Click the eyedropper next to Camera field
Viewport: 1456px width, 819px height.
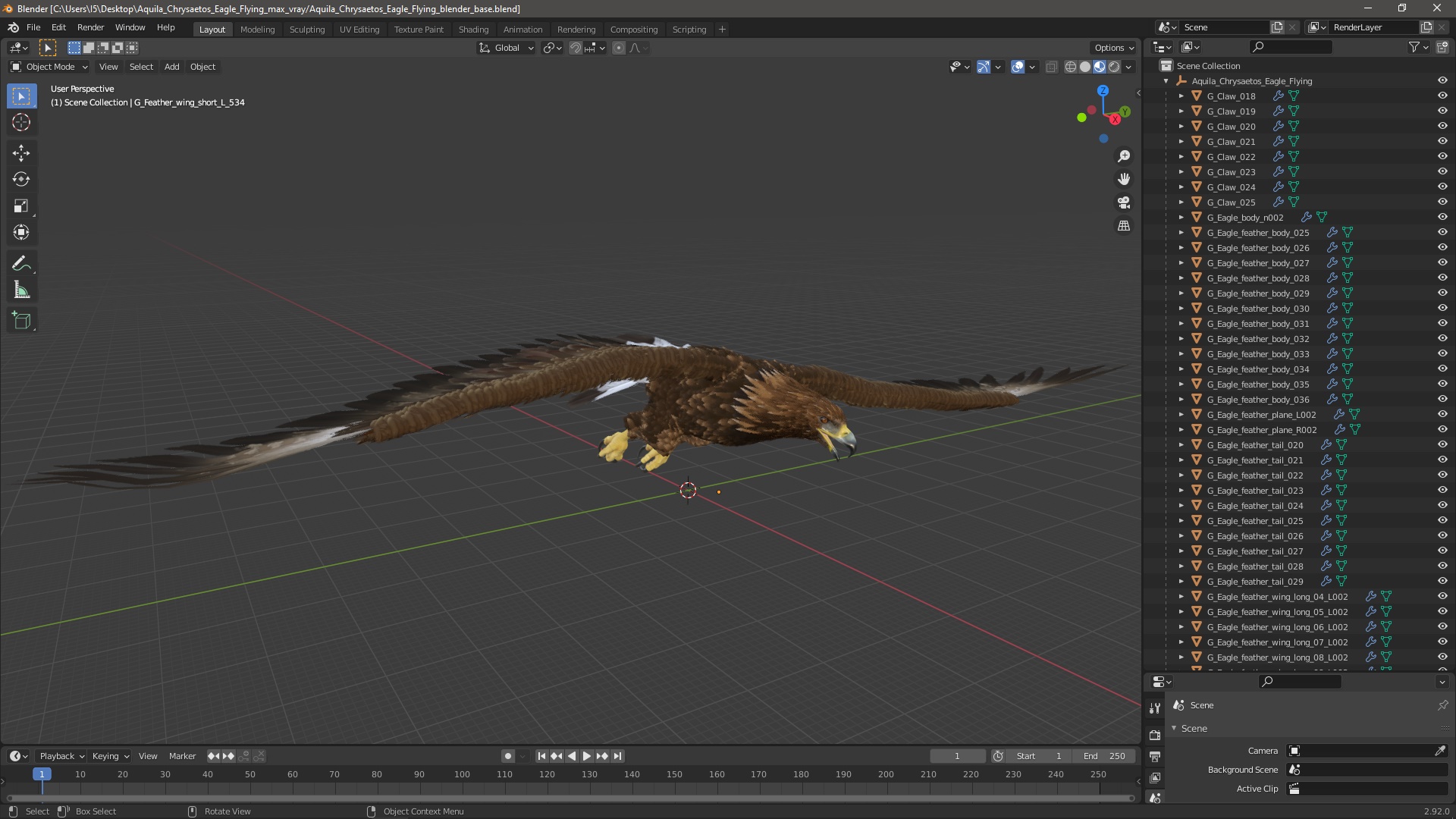coord(1440,751)
